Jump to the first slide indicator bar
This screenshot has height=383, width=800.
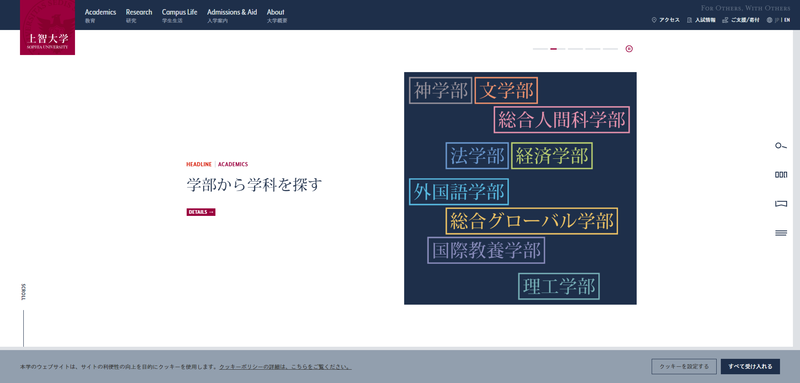(540, 49)
